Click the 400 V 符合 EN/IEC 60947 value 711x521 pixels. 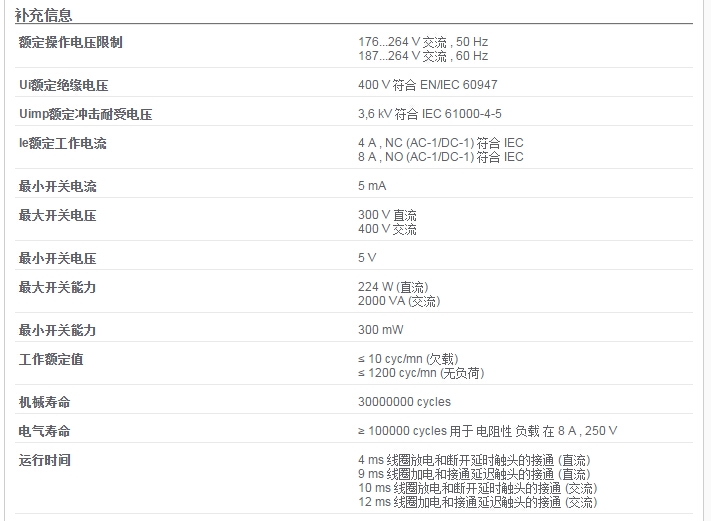click(428, 85)
